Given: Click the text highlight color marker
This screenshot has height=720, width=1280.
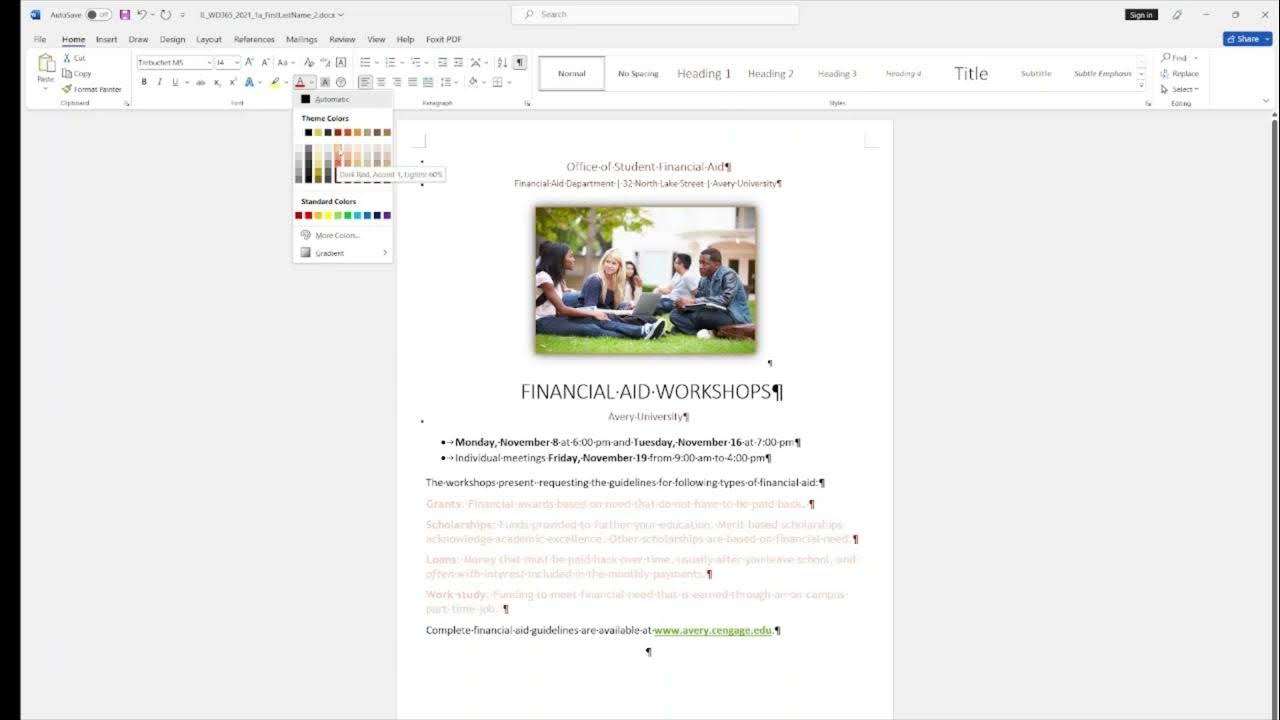Looking at the screenshot, I should 275,82.
